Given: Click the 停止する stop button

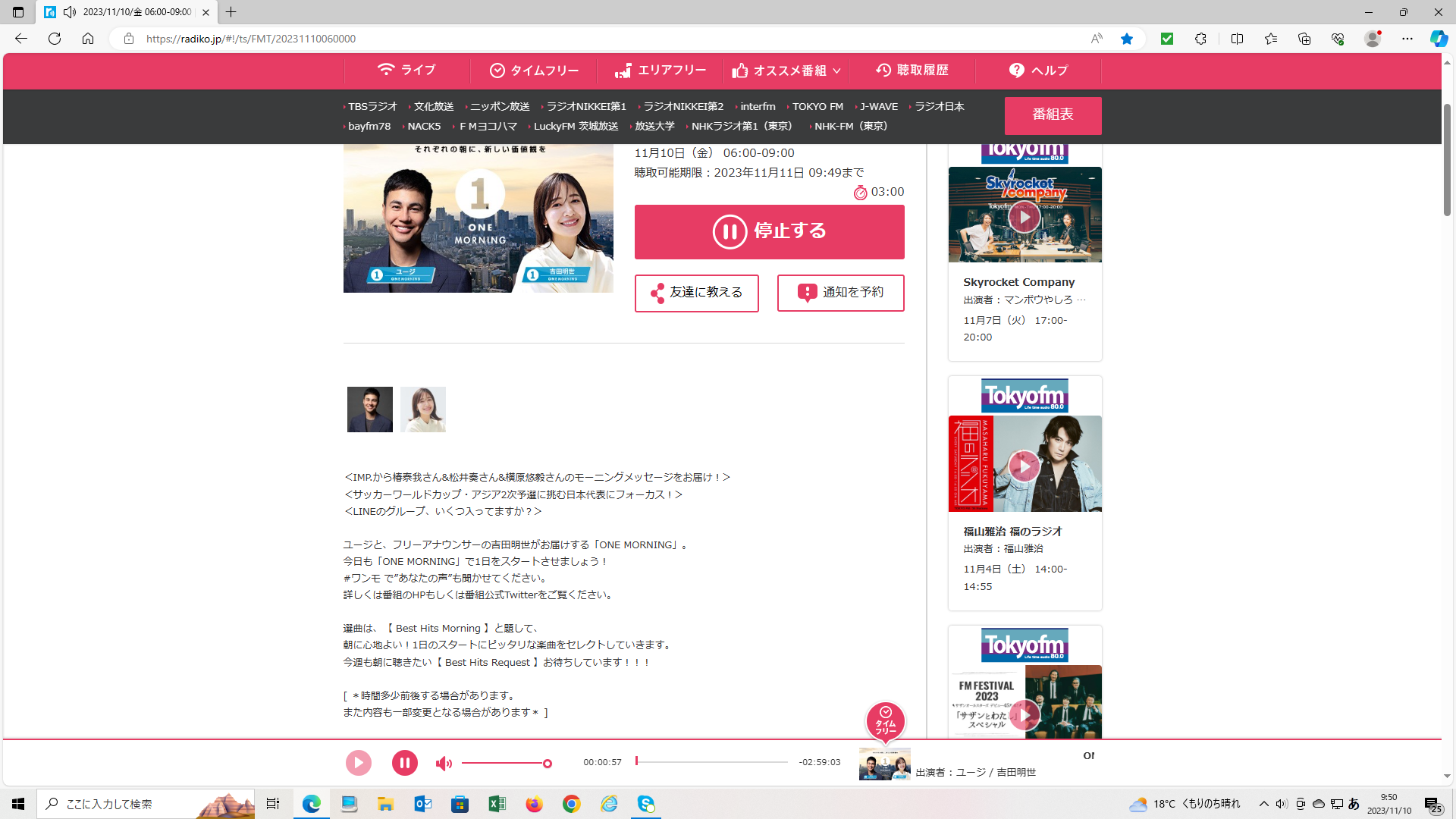Looking at the screenshot, I should pos(769,231).
